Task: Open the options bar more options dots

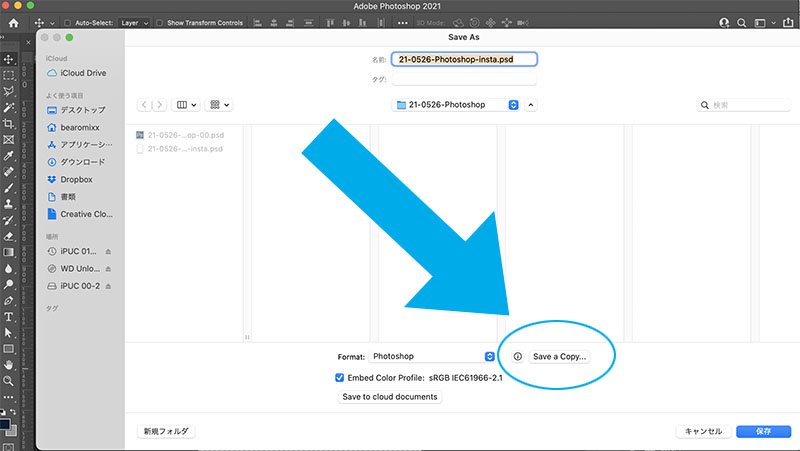Action: point(403,23)
